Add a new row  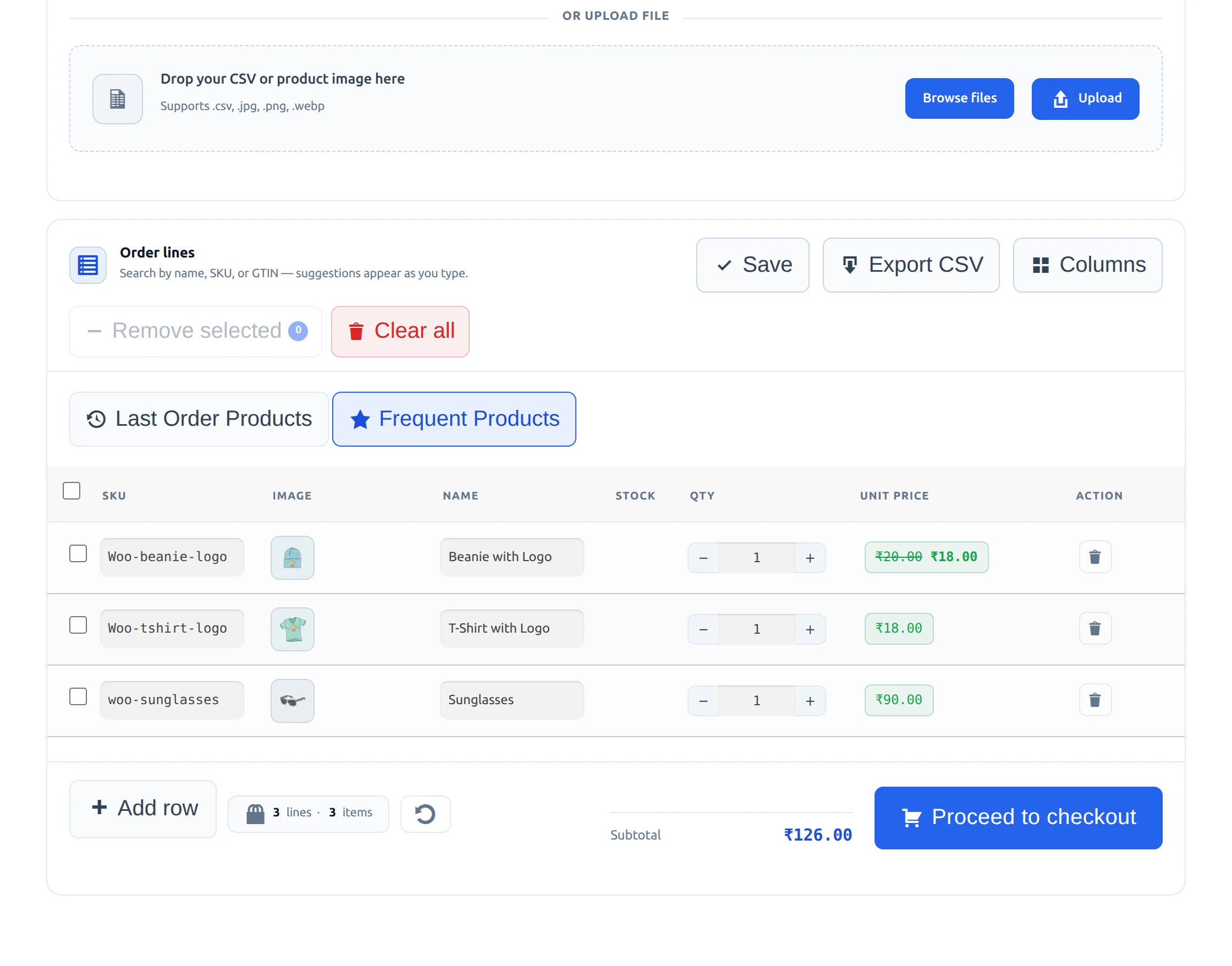(142, 809)
